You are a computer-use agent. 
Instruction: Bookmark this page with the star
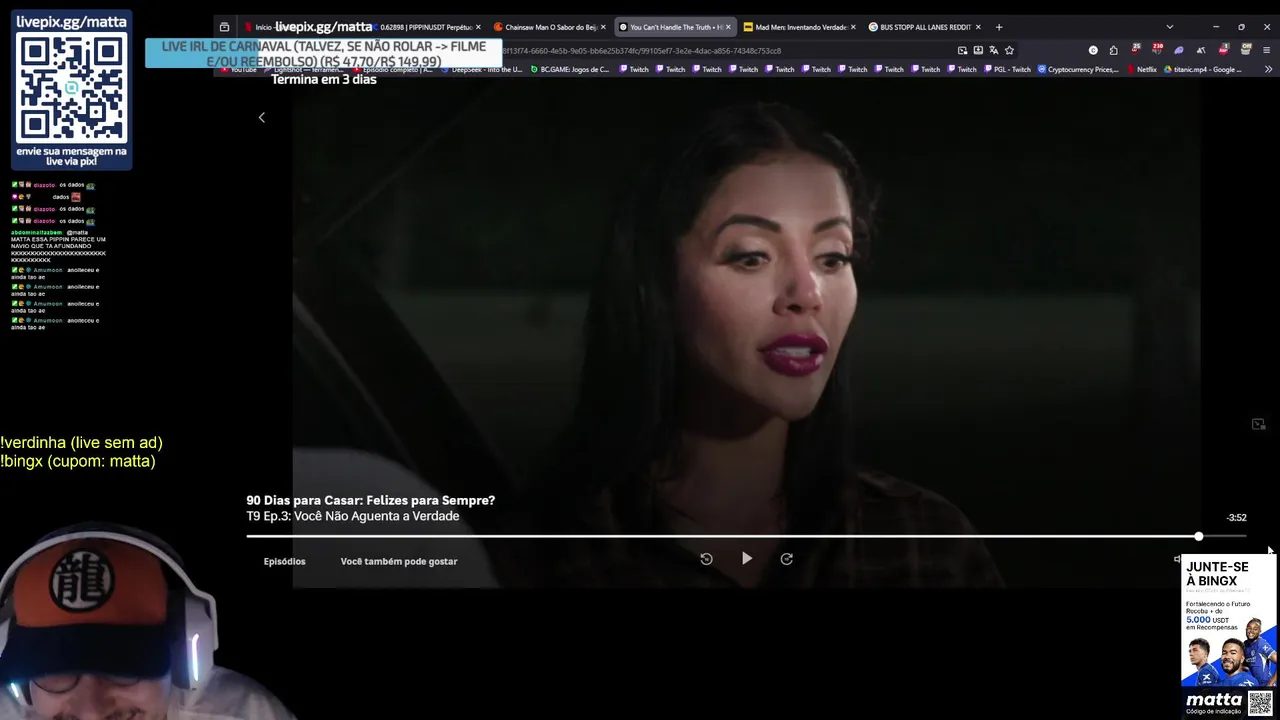pos(1009,50)
